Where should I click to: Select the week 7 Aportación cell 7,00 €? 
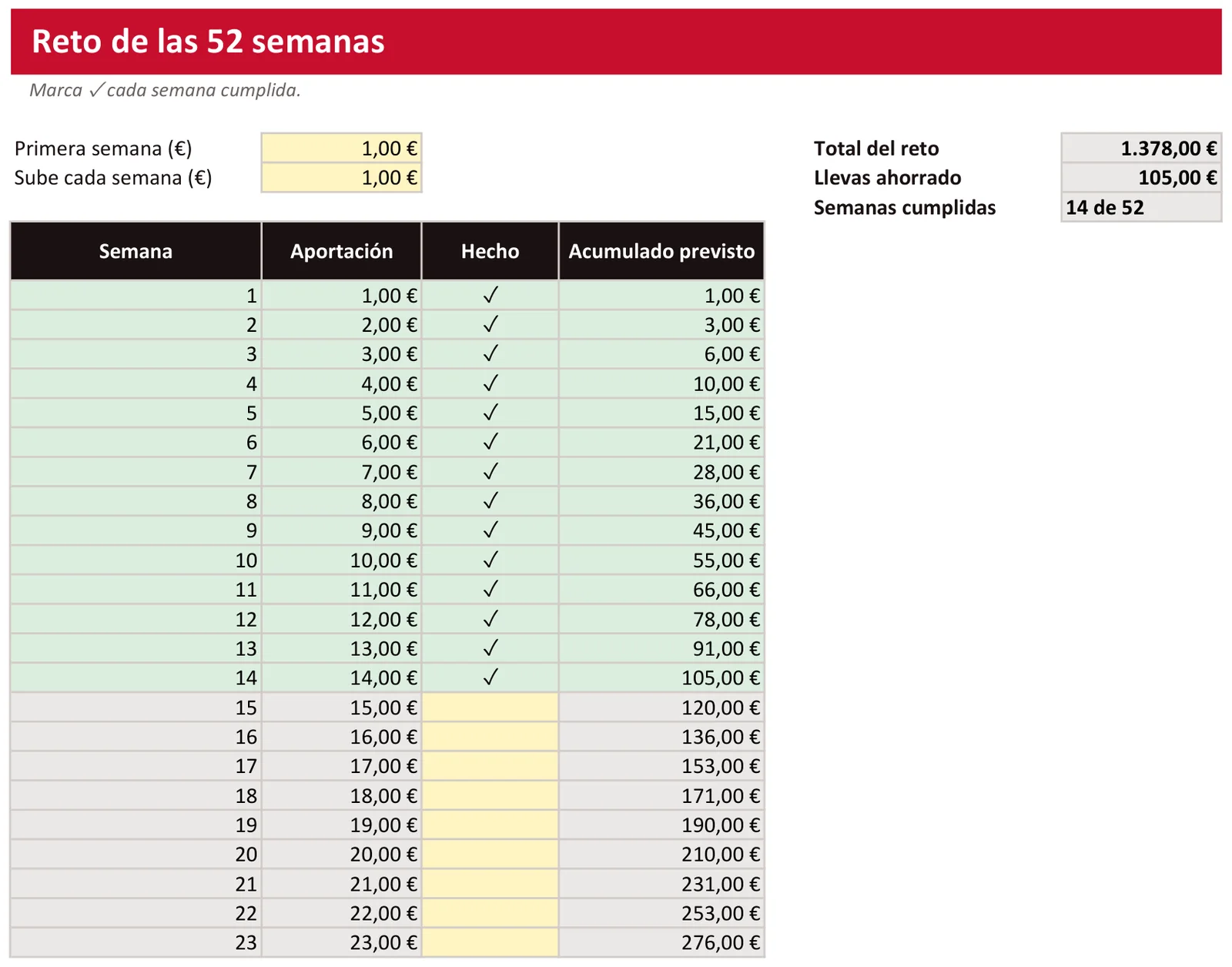(342, 472)
